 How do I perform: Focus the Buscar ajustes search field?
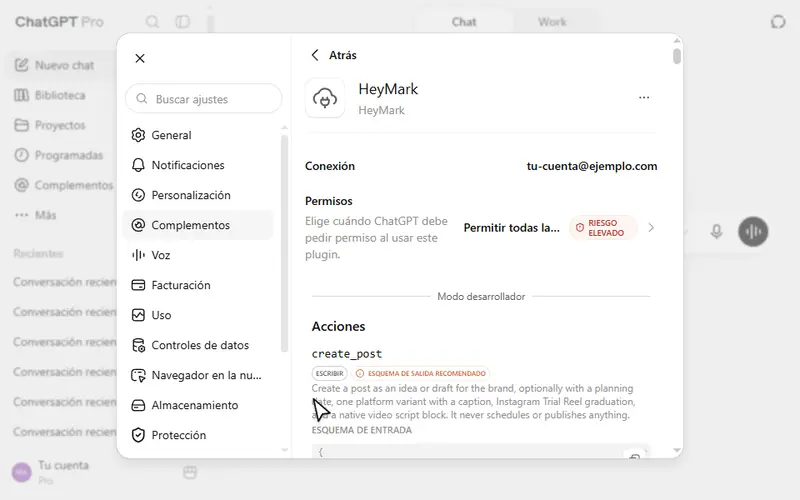coord(204,99)
